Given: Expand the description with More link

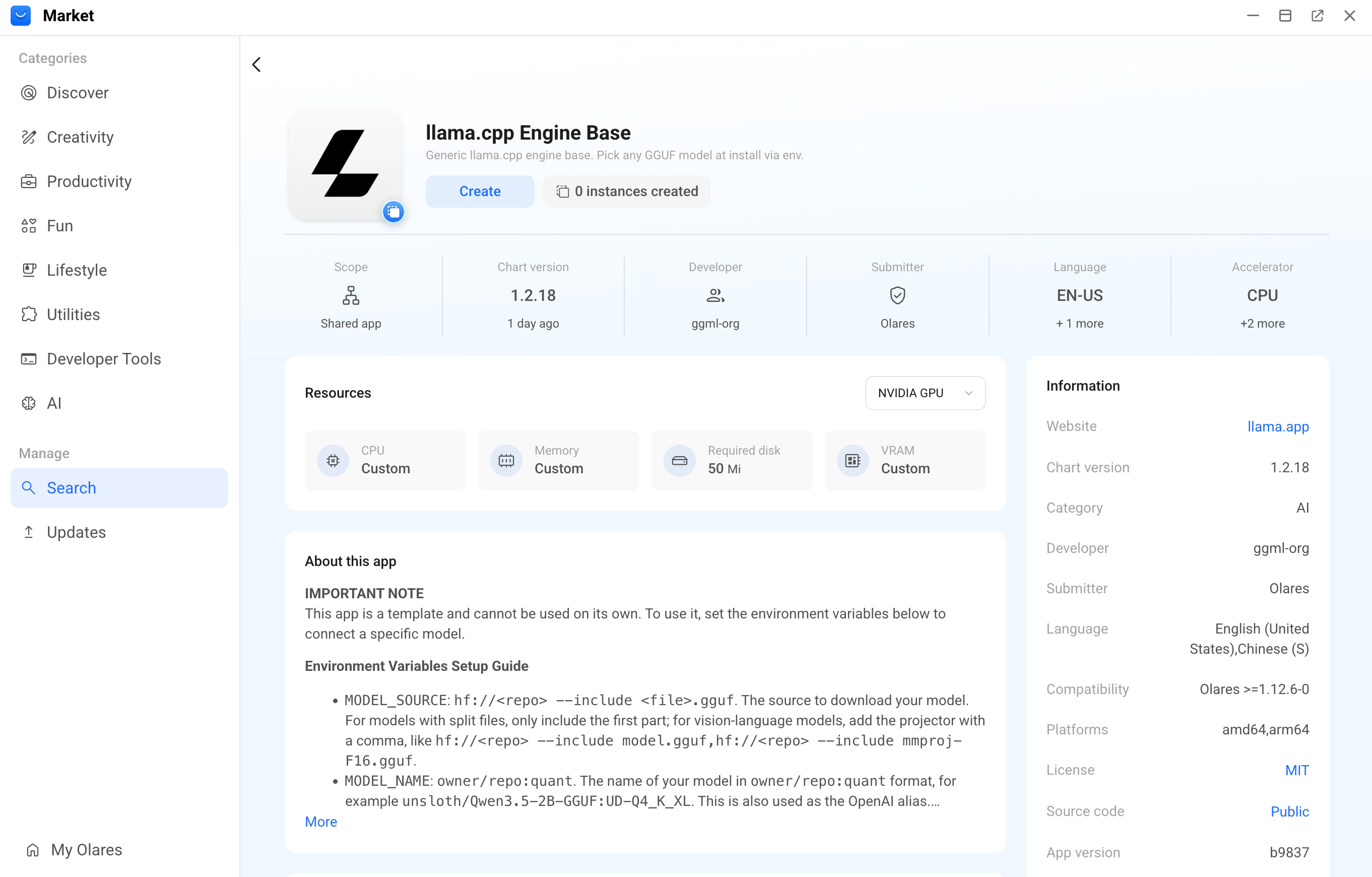Looking at the screenshot, I should (321, 822).
